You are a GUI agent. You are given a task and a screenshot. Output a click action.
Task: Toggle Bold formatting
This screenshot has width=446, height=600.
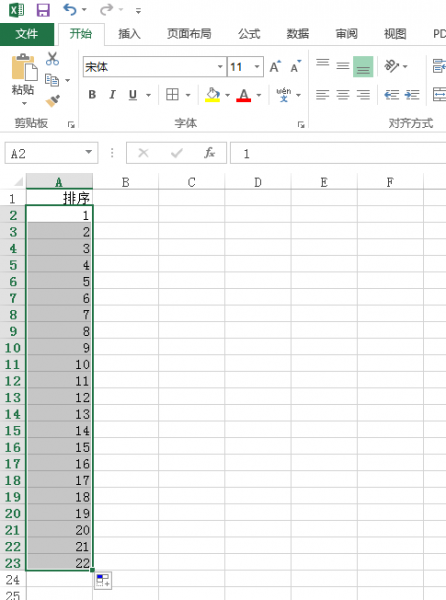pyautogui.click(x=92, y=95)
